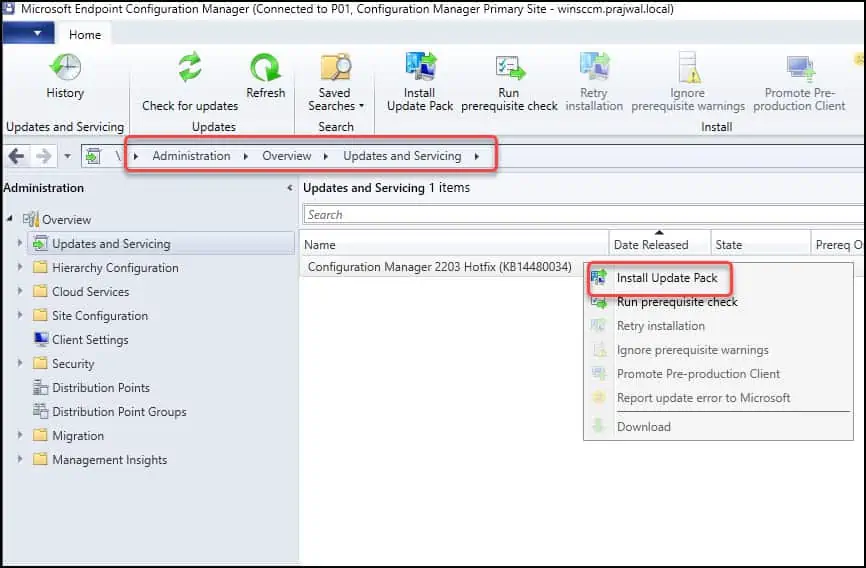Expand the Management Insights tree node

click(x=20, y=459)
